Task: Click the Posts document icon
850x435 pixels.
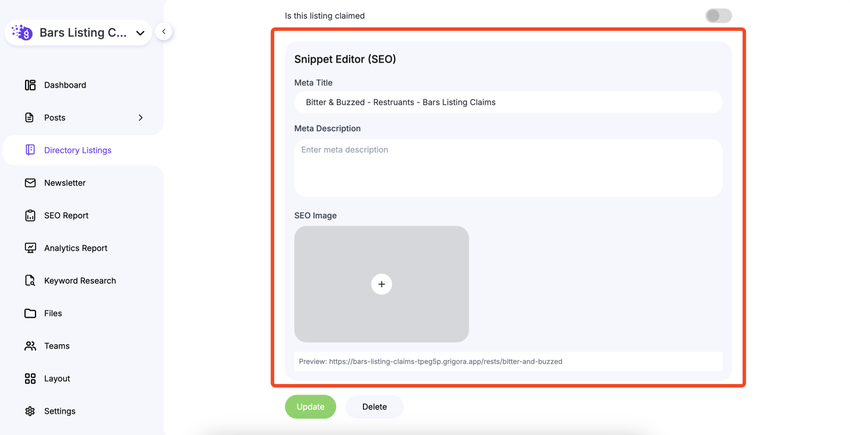Action: coord(30,118)
